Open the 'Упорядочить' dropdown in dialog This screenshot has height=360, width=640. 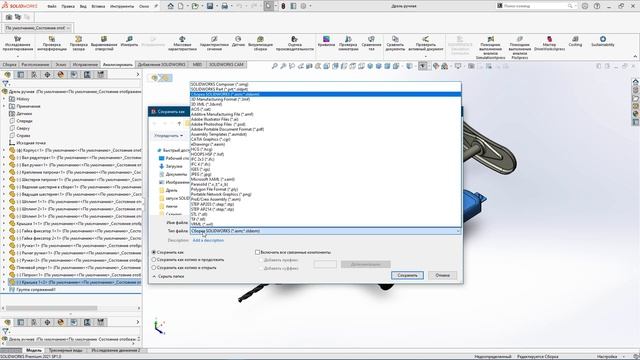coord(168,136)
